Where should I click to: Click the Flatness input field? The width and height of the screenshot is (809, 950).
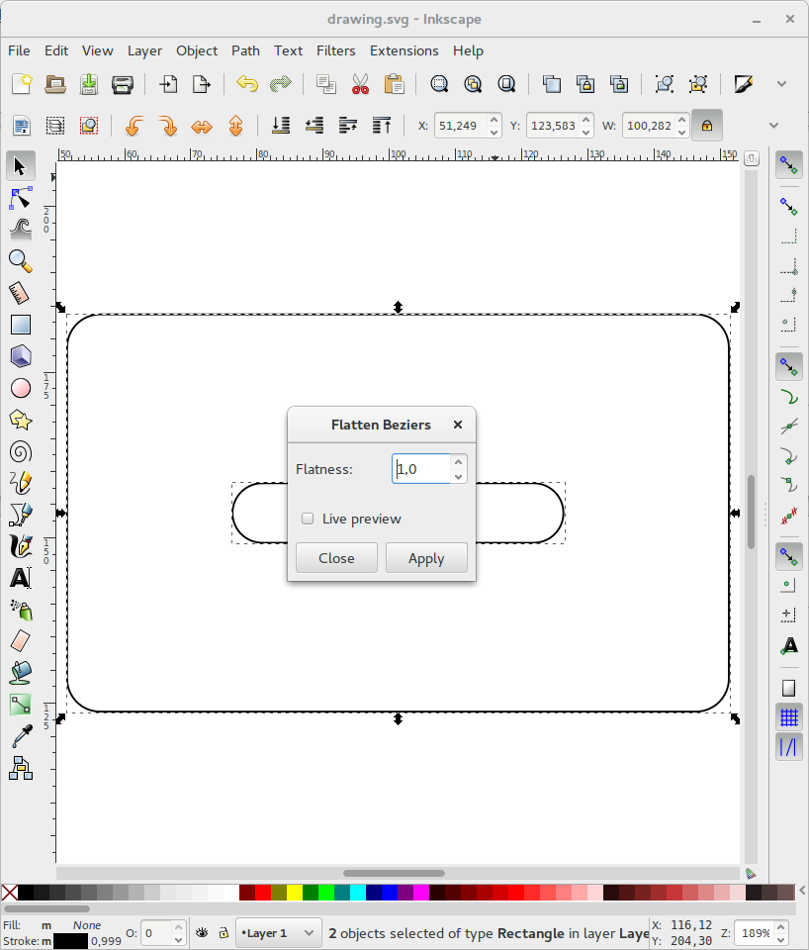tap(422, 469)
